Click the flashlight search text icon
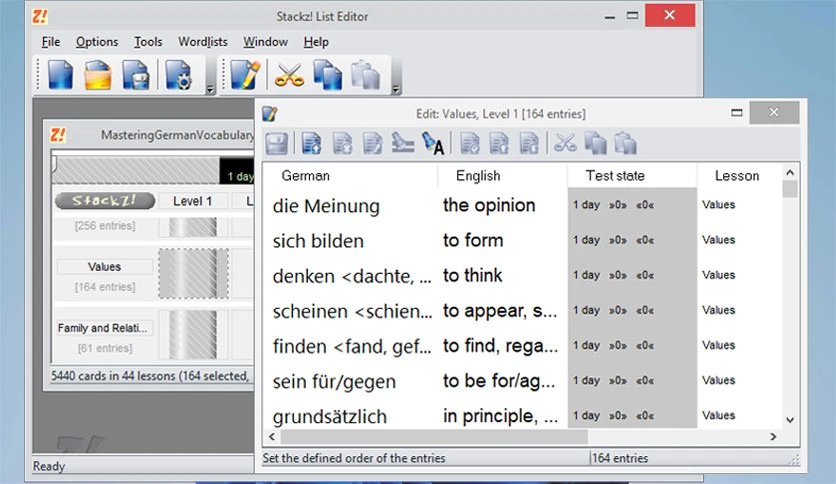 coord(432,143)
